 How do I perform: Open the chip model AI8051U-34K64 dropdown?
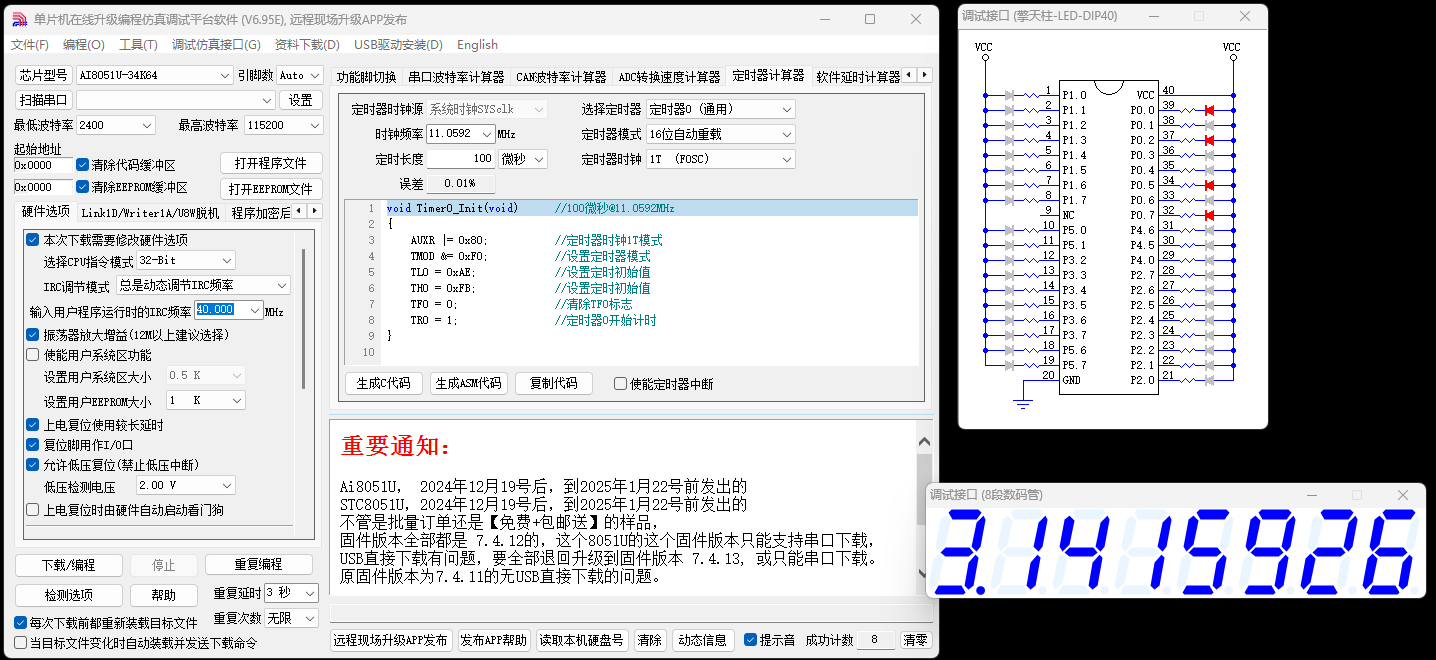[154, 75]
